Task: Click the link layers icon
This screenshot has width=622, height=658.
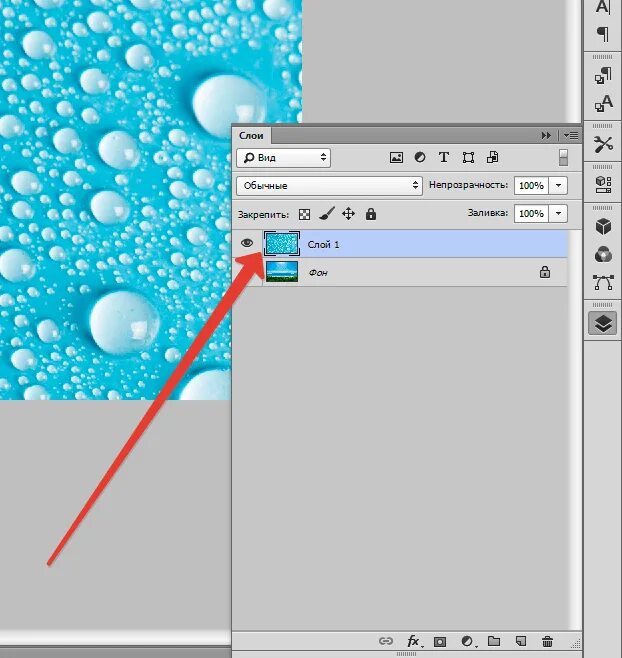Action: click(x=386, y=641)
